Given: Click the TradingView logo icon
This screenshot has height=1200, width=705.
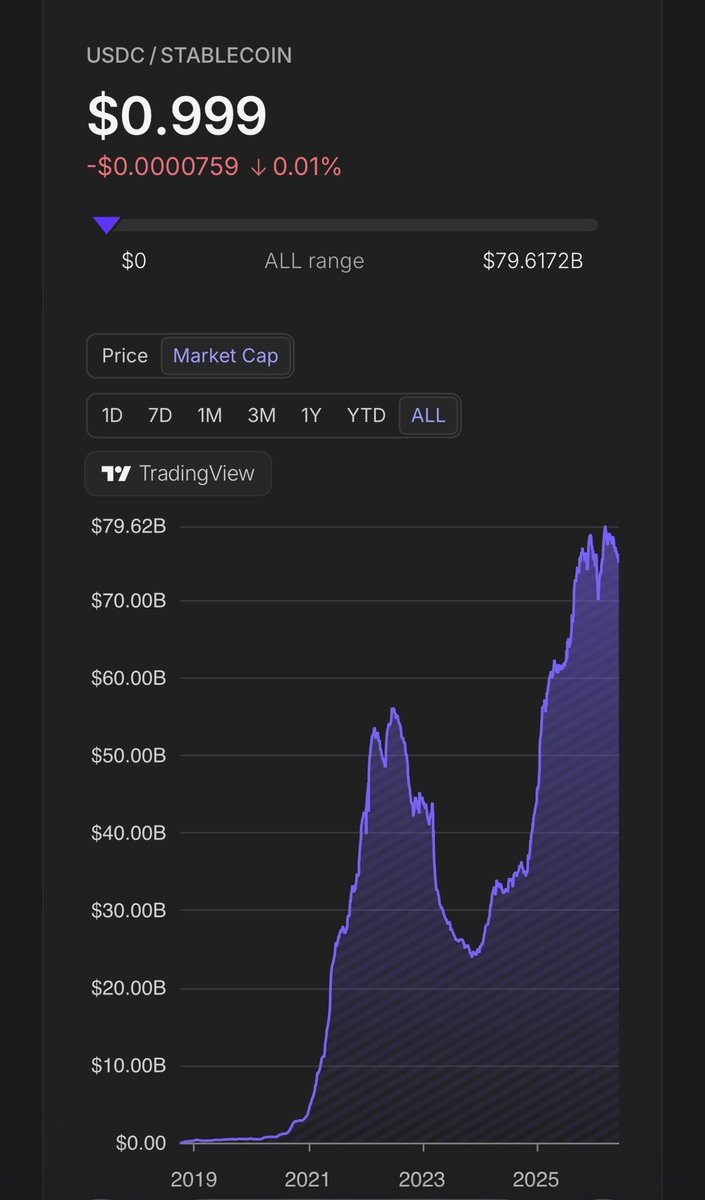Looking at the screenshot, I should [x=116, y=474].
